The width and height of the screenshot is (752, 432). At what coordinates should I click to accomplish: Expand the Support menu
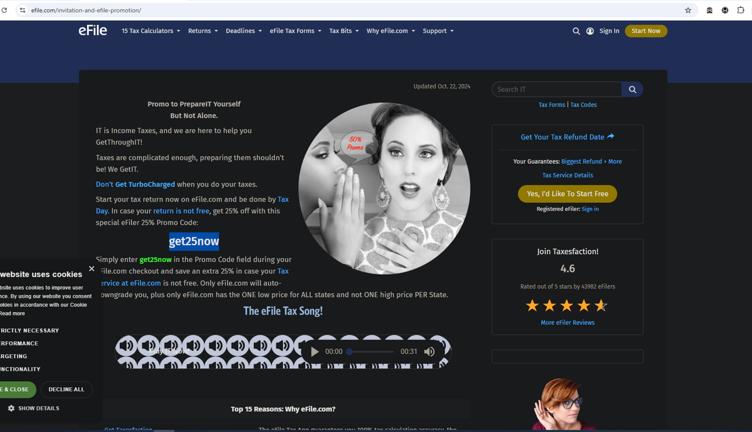click(x=438, y=31)
